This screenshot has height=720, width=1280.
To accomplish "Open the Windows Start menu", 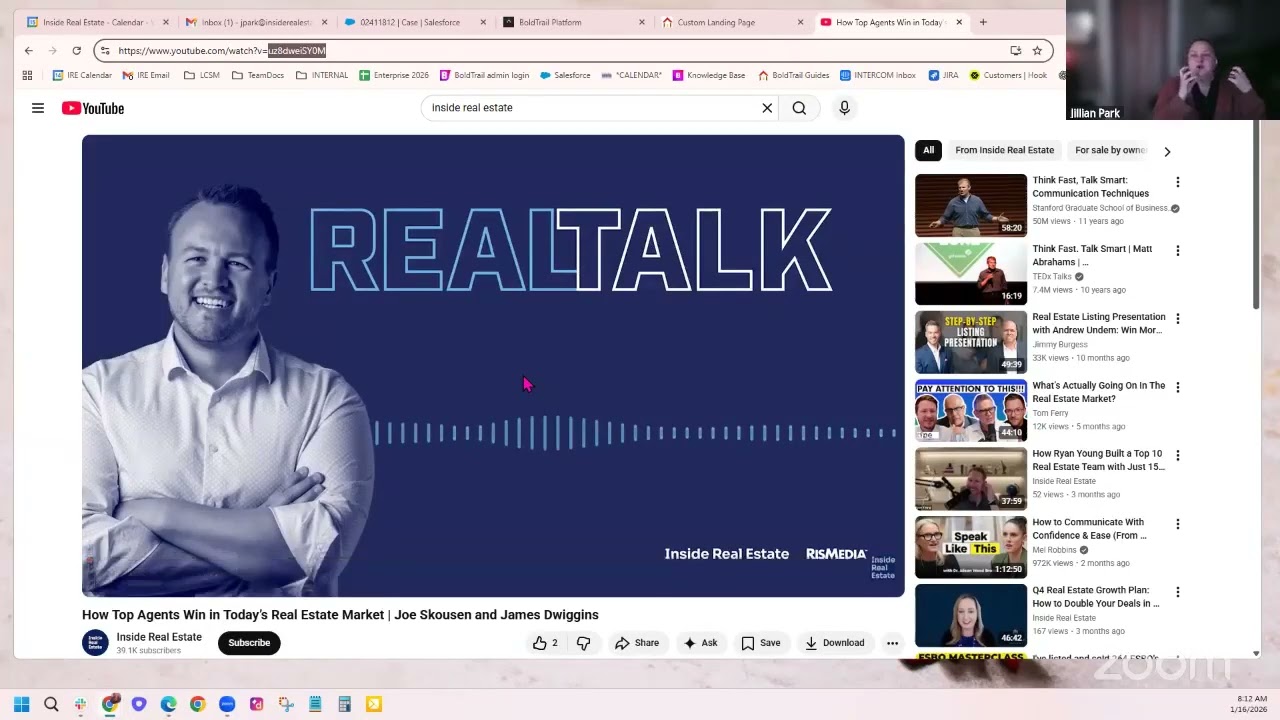I will [x=21, y=704].
